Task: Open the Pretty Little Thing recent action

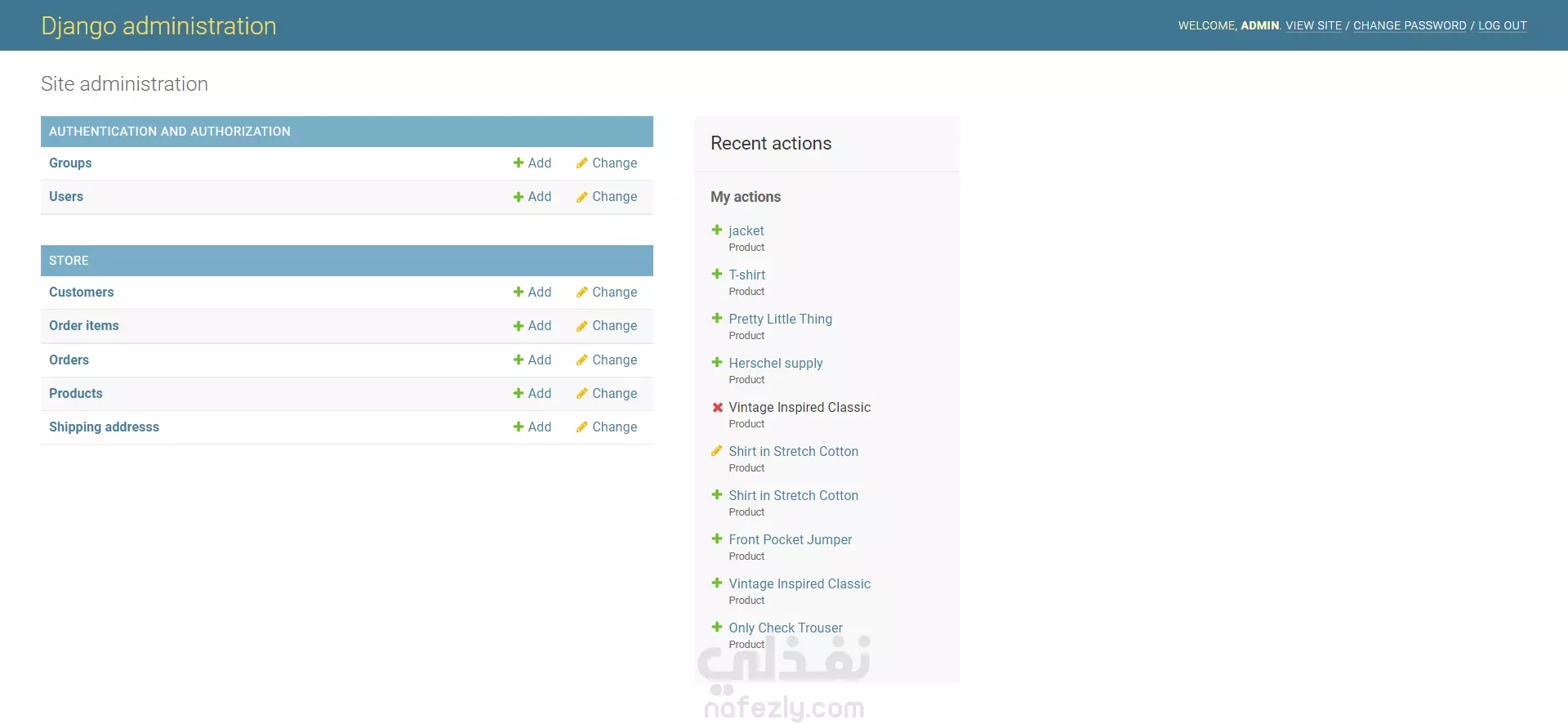Action: tap(780, 319)
